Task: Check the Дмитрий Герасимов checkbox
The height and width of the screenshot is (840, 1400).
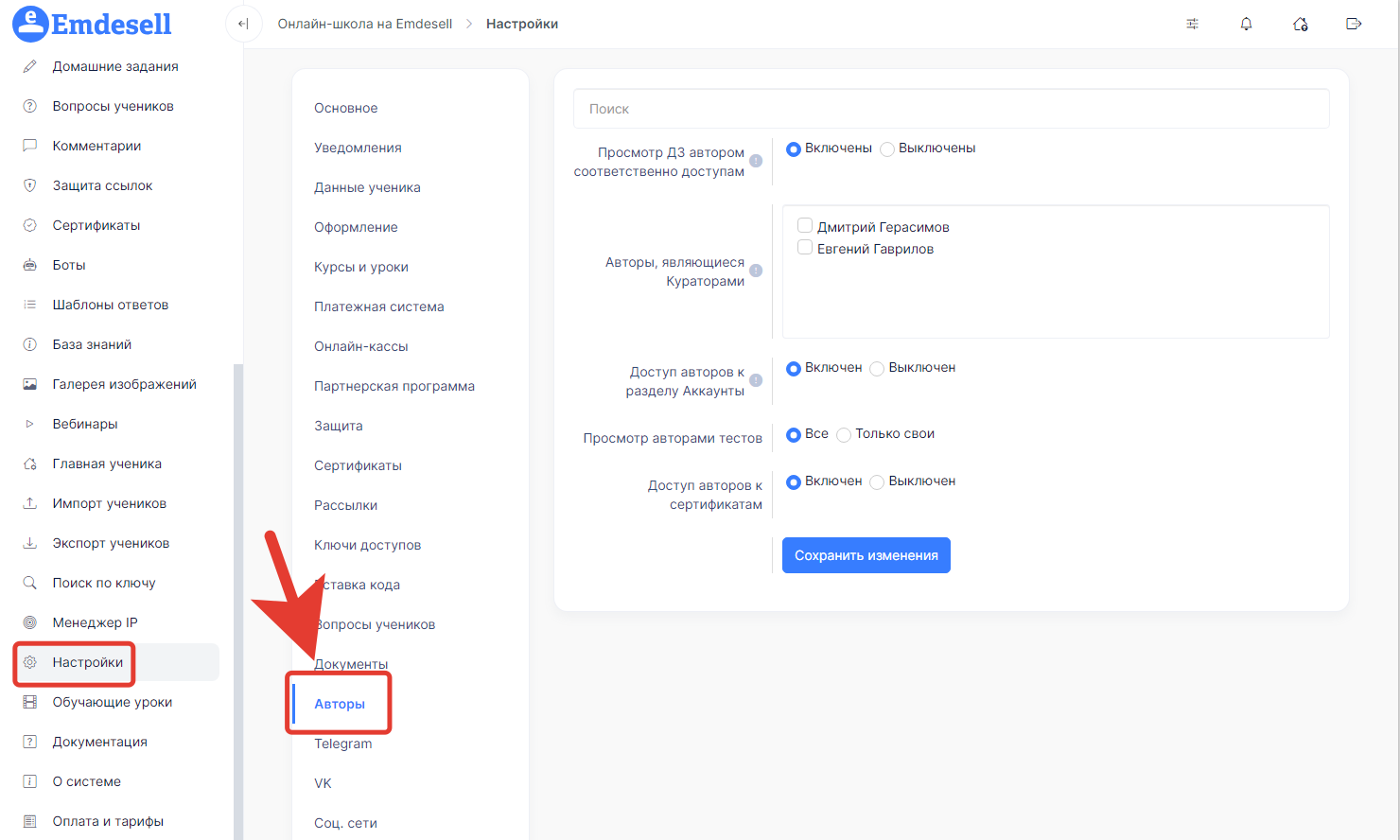Action: pyautogui.click(x=805, y=225)
